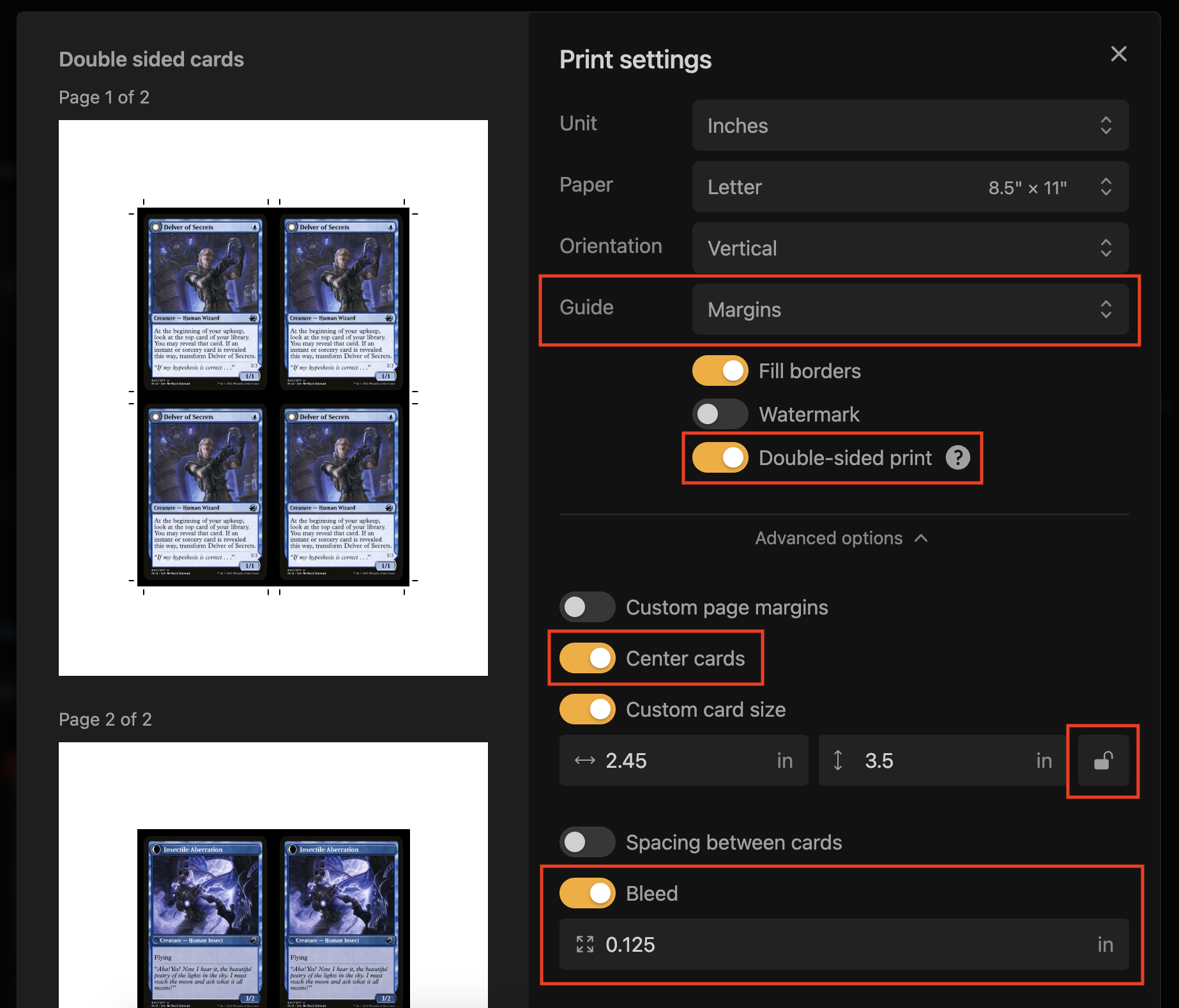Click the Paper dropdown up-down chevrons

tap(1106, 187)
